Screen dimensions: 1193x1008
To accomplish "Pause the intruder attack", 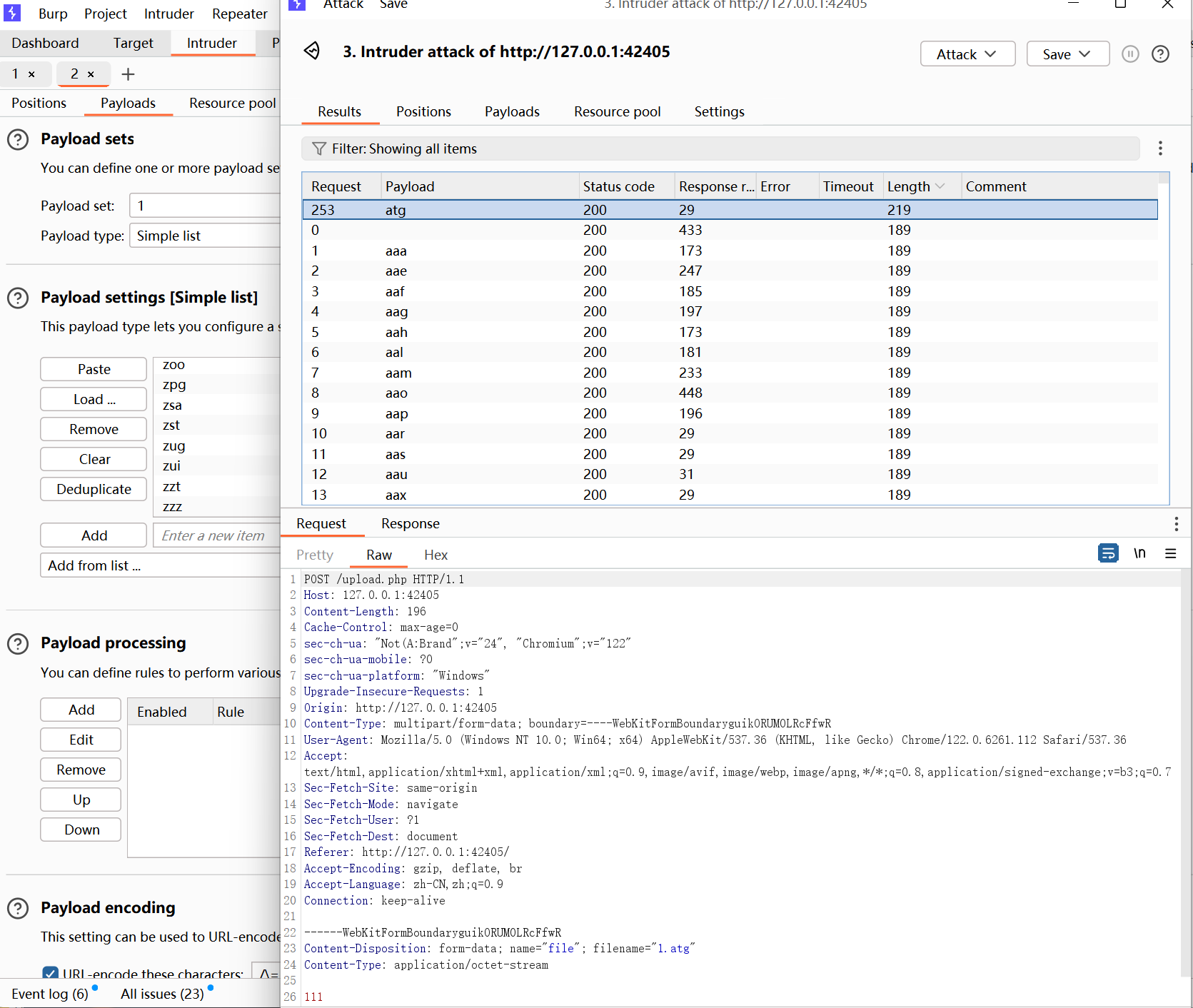I will pos(1130,54).
